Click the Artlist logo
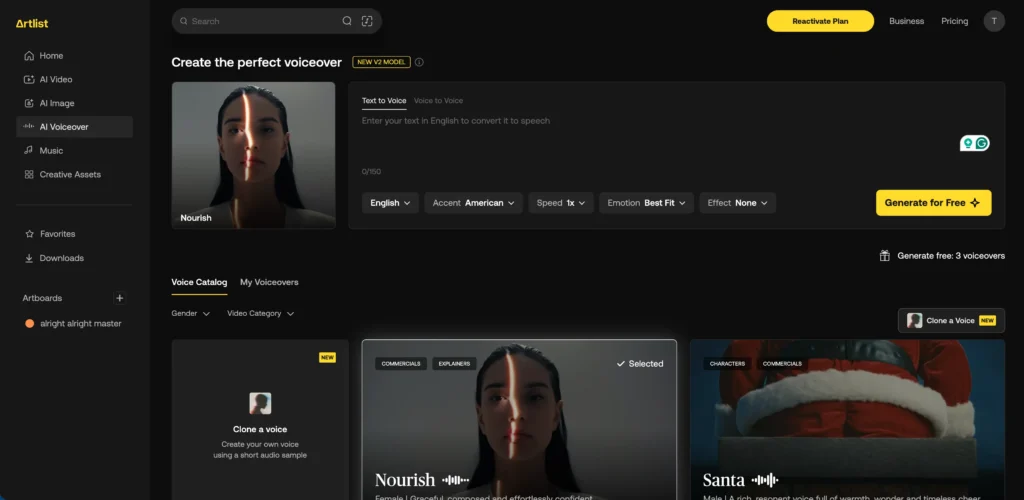Screen dimensions: 1024x500 pos(32,23)
